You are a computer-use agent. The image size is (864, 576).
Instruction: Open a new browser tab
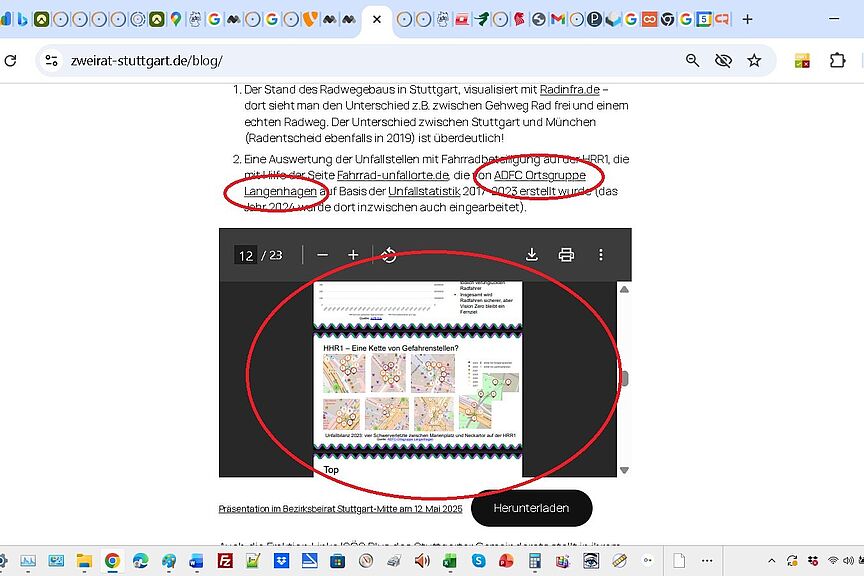(x=747, y=19)
